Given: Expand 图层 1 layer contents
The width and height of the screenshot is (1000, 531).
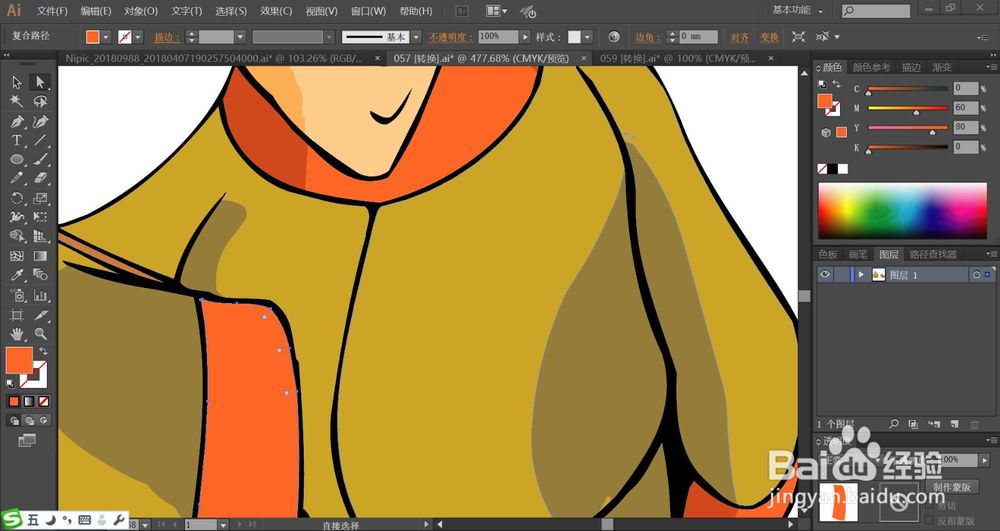Looking at the screenshot, I should (x=861, y=275).
